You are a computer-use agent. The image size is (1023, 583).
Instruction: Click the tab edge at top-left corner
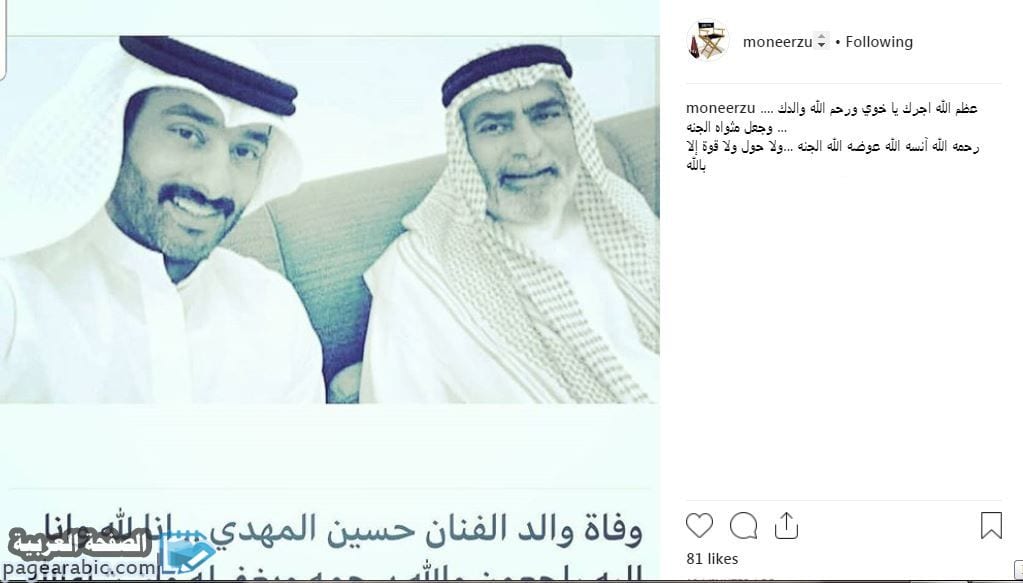3,39
